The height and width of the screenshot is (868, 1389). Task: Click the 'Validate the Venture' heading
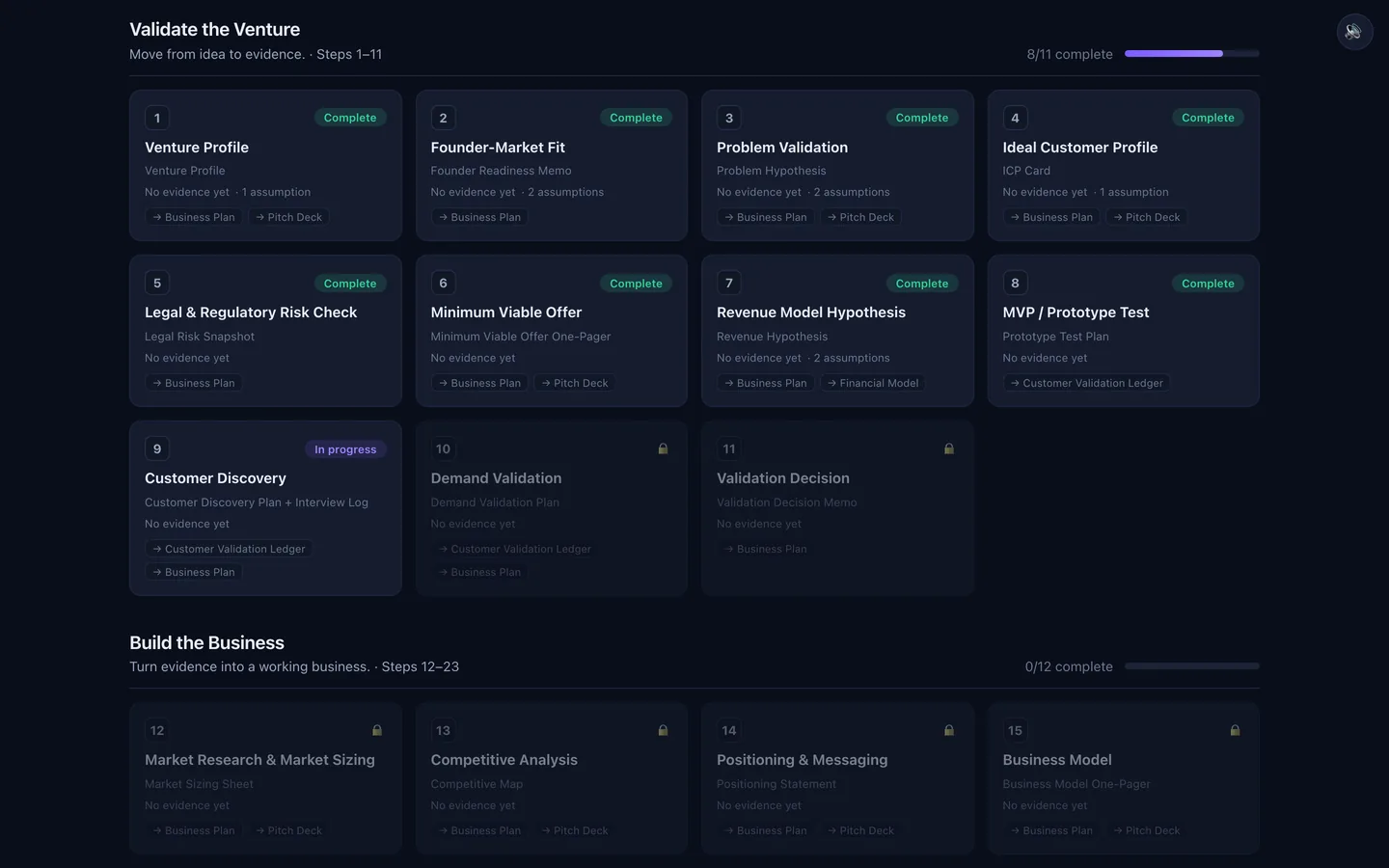coord(215,30)
